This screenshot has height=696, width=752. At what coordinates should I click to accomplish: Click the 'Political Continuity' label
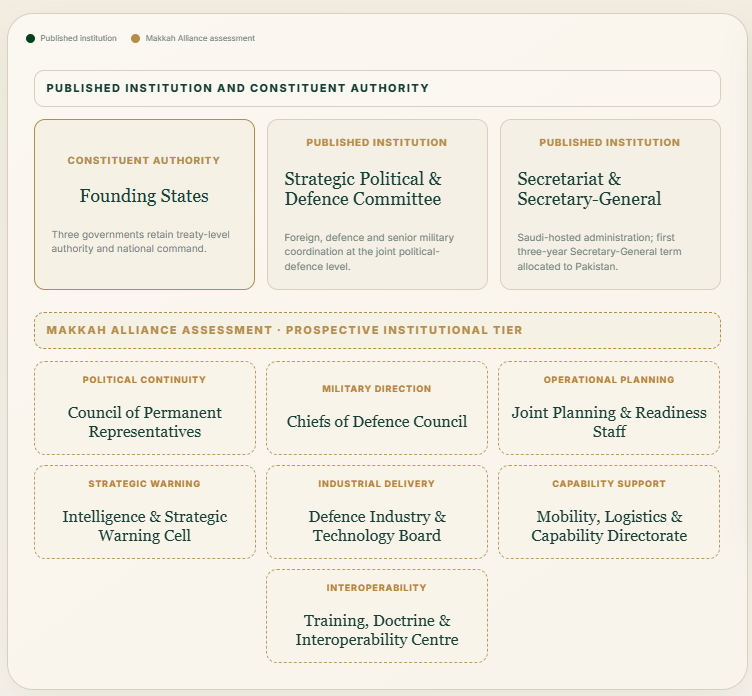click(144, 380)
